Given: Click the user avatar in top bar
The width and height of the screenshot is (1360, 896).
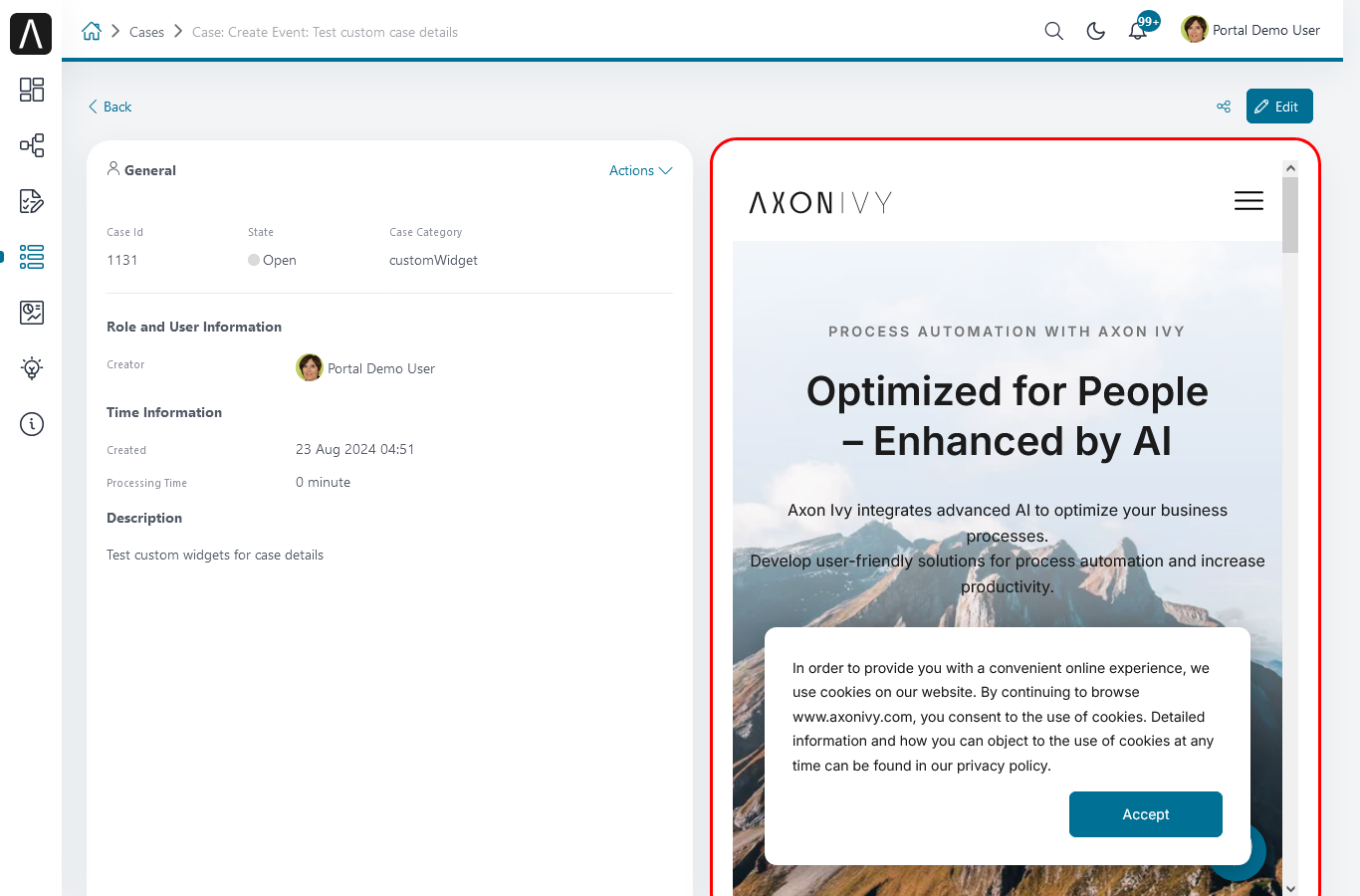Looking at the screenshot, I should (x=1195, y=30).
